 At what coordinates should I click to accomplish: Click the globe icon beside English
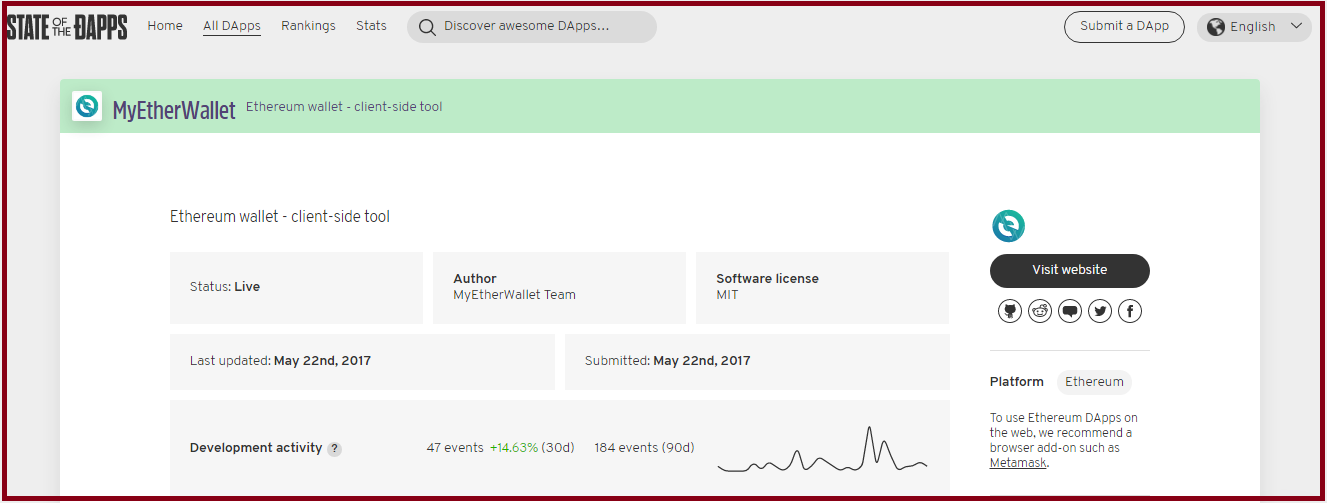1216,27
